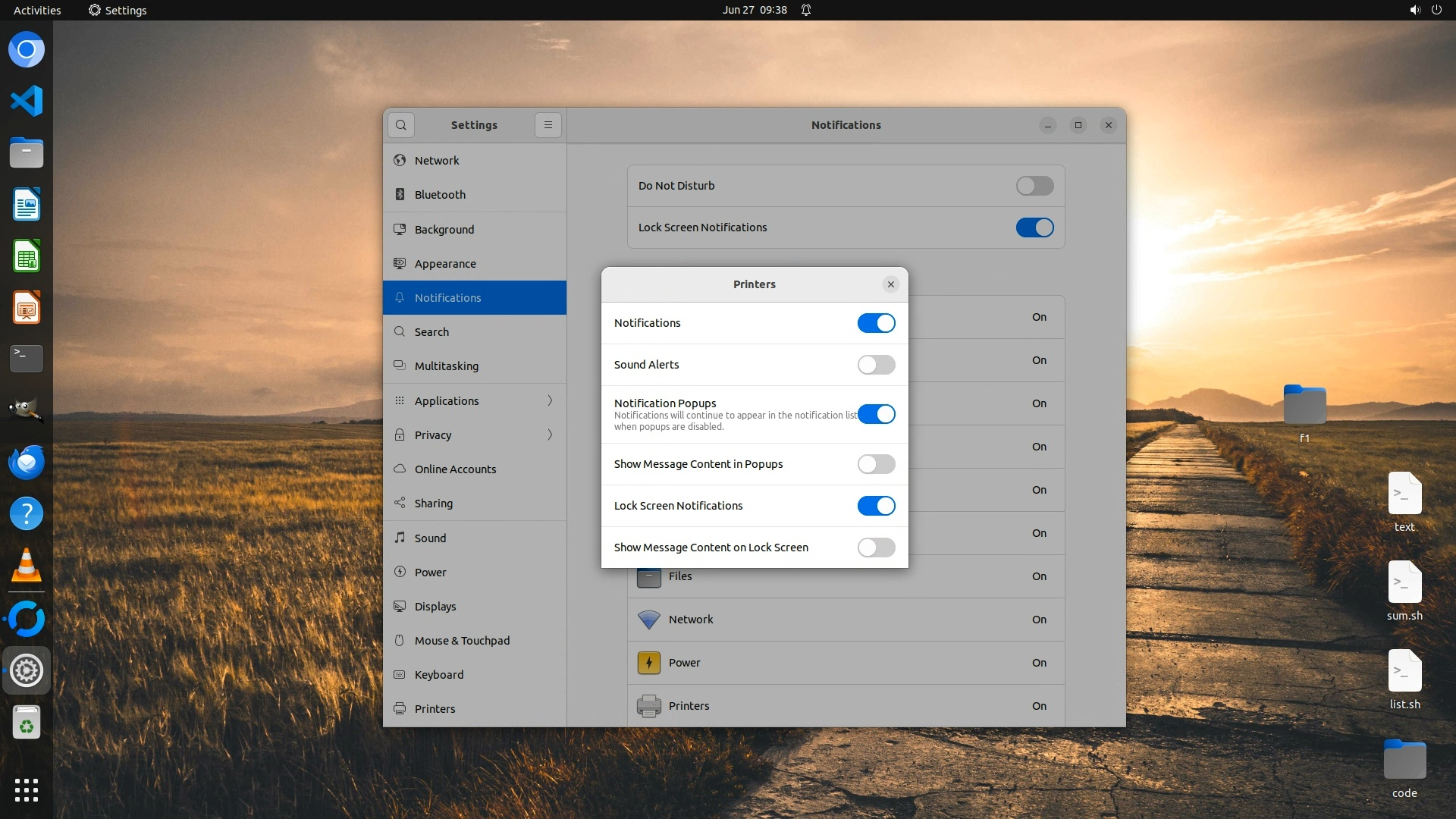
Task: Enable Show Message Content in Popups
Action: (876, 464)
